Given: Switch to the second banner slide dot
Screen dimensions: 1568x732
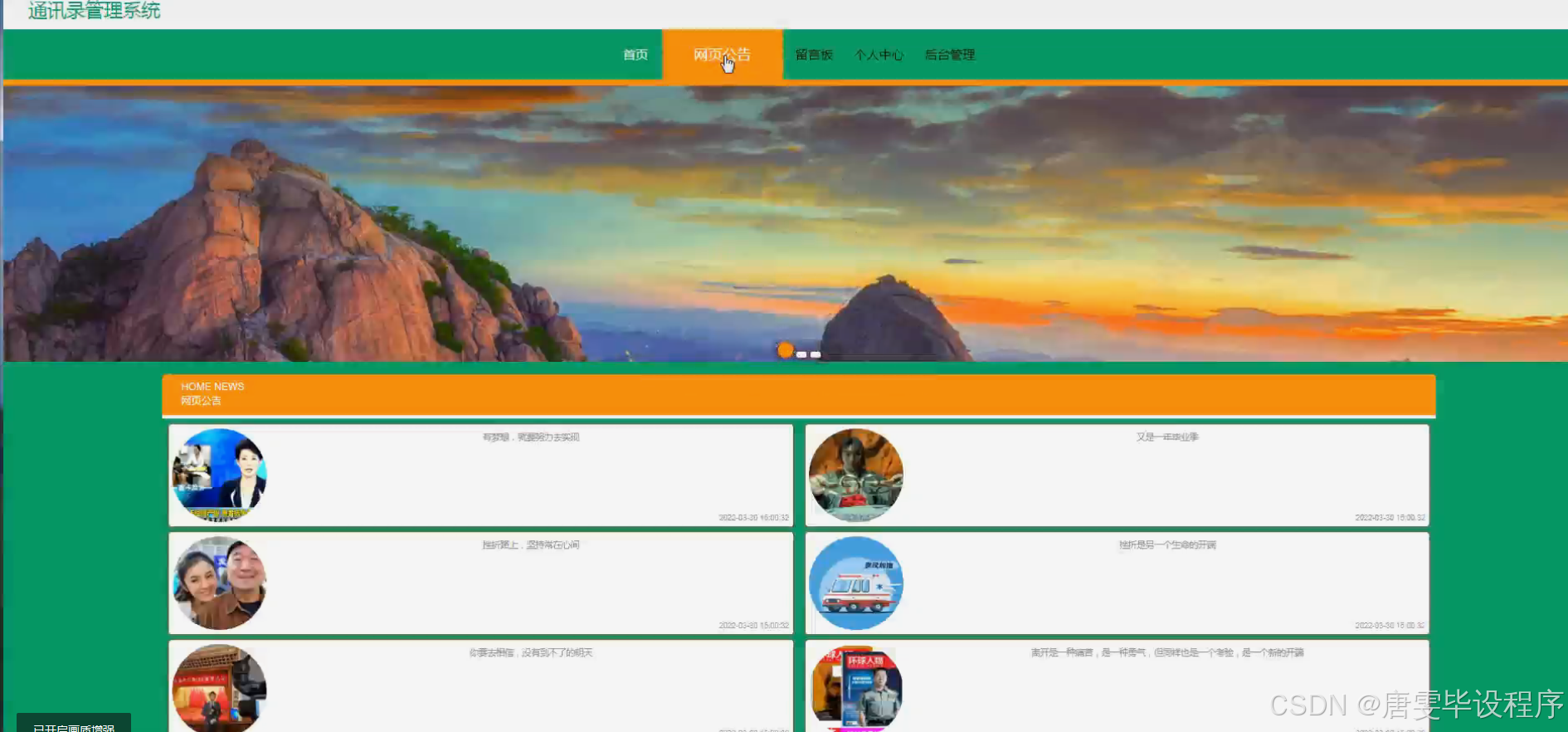Looking at the screenshot, I should pos(801,354).
